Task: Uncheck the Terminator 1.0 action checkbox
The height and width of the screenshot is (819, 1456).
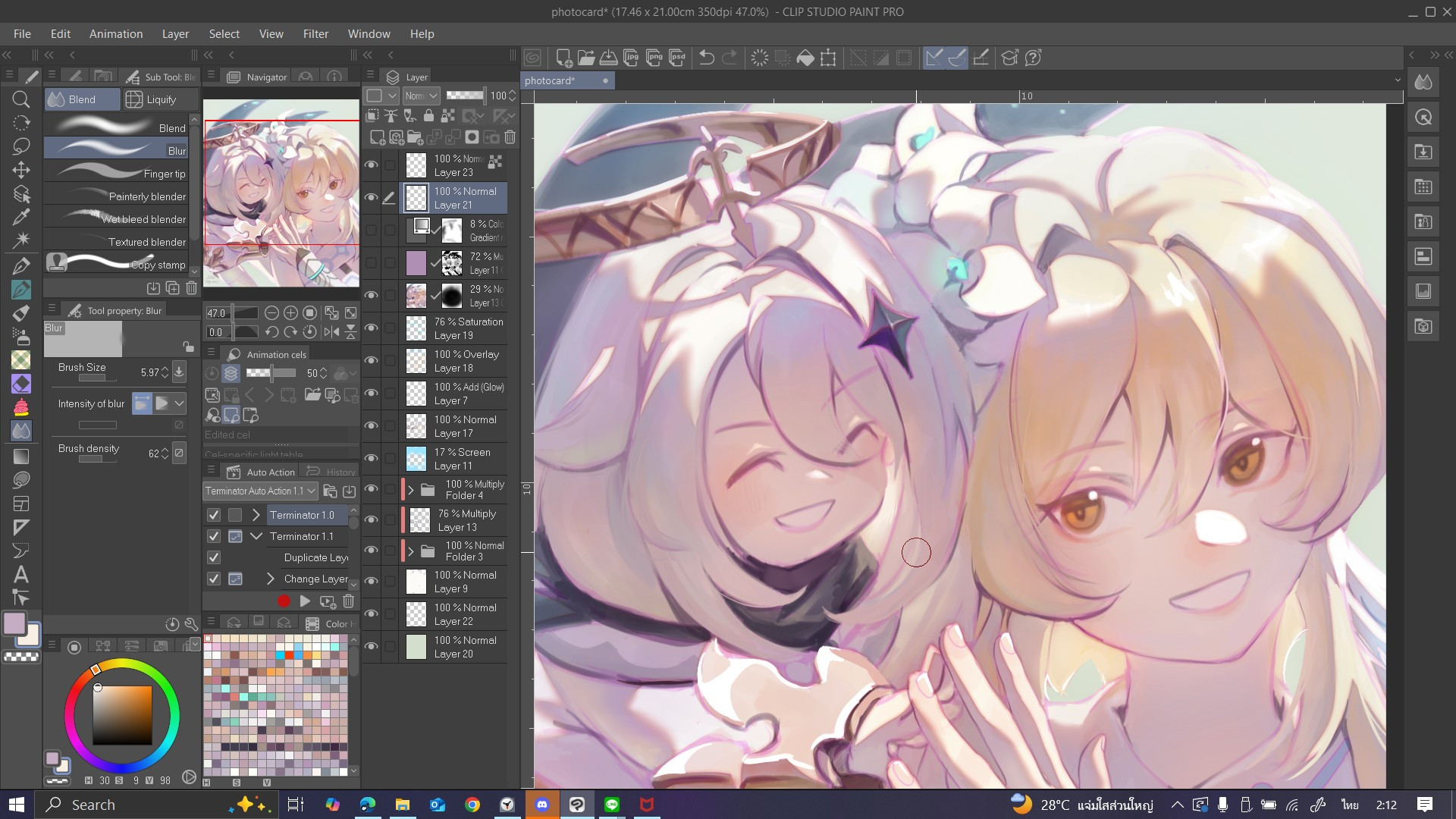Action: click(x=214, y=515)
